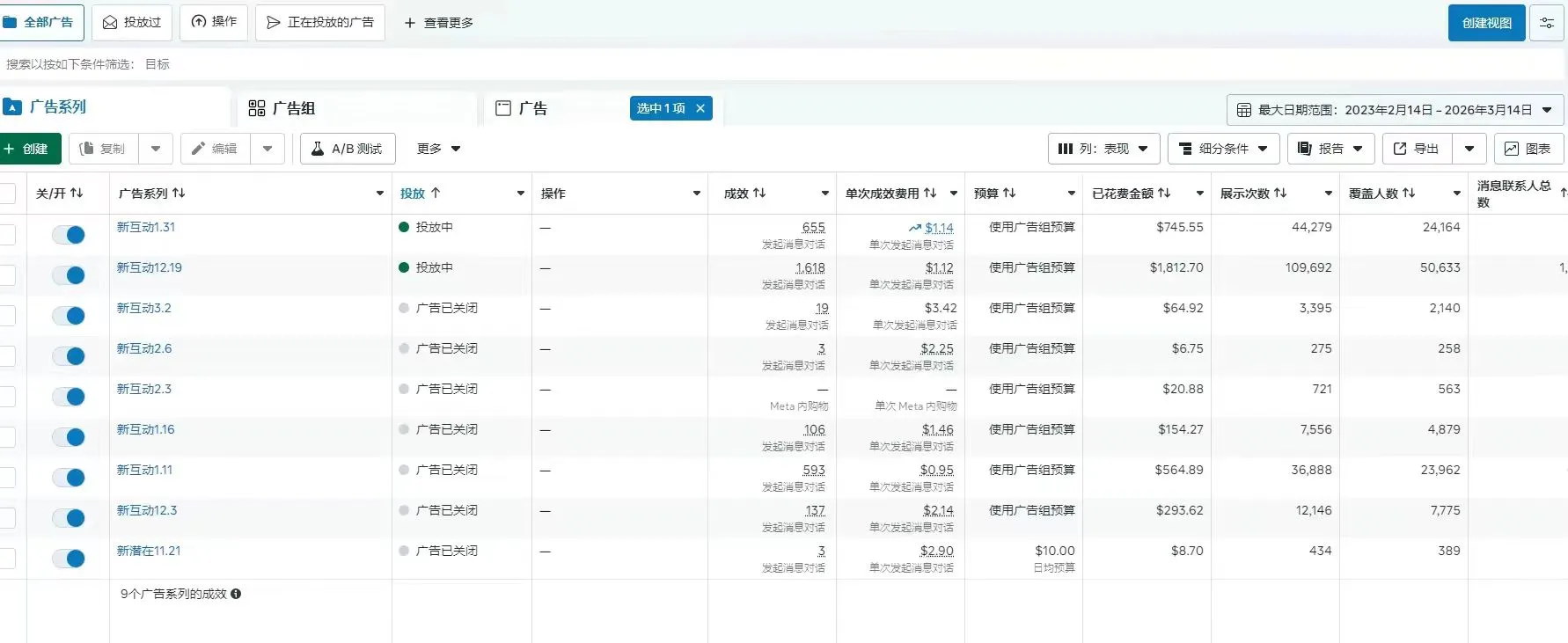1568x643 pixels.
Task: Open the 复制 dropdown arrow
Action: [156, 149]
